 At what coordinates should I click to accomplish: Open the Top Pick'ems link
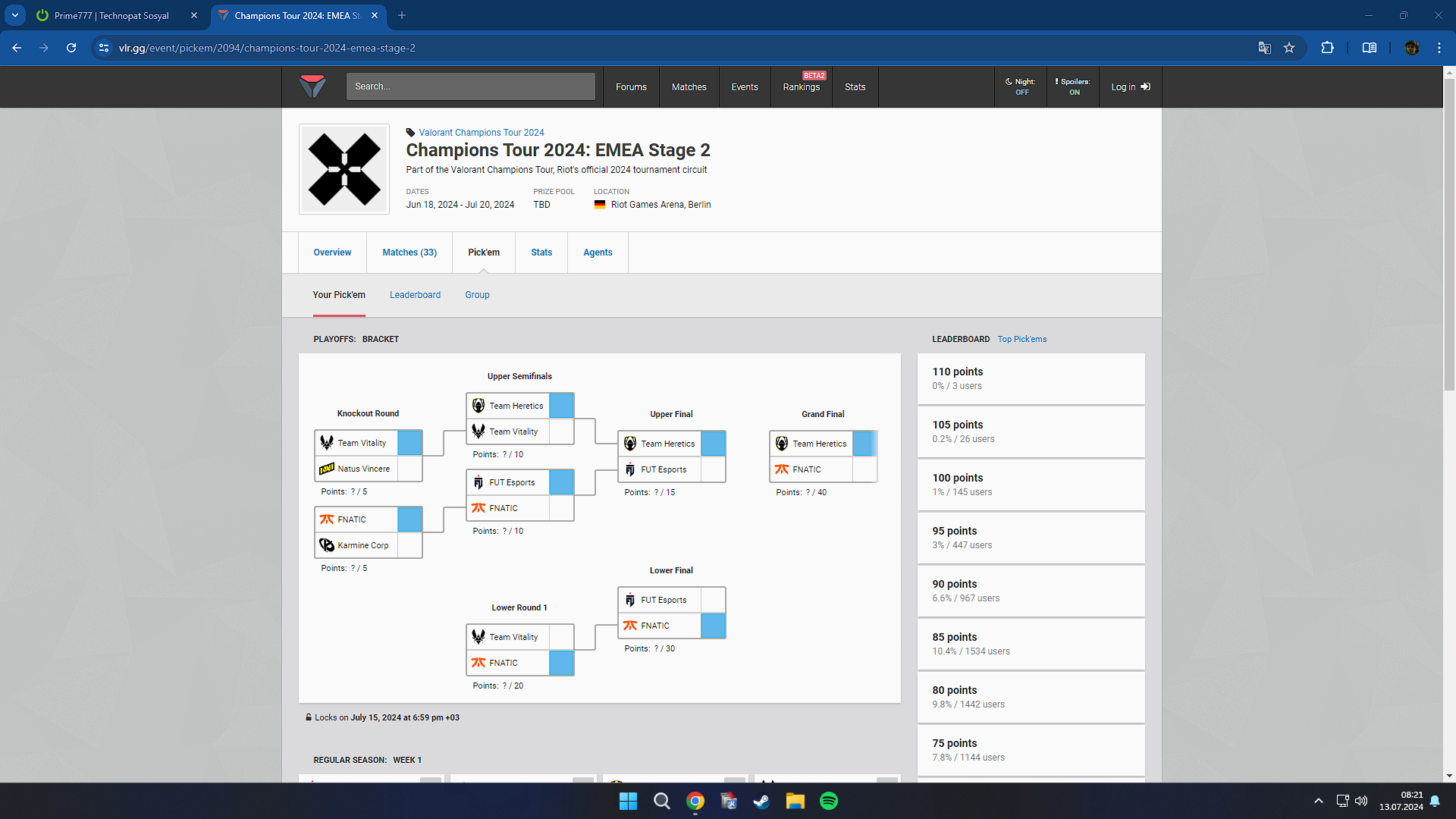[1021, 339]
